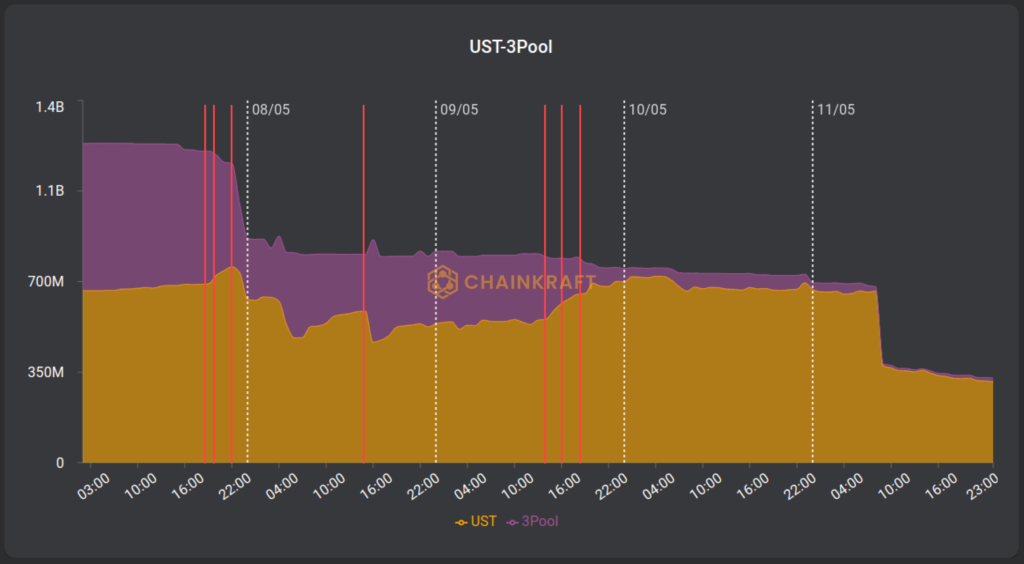This screenshot has width=1024, height=564.
Task: Click the orange UST legend marker icon
Action: click(461, 522)
